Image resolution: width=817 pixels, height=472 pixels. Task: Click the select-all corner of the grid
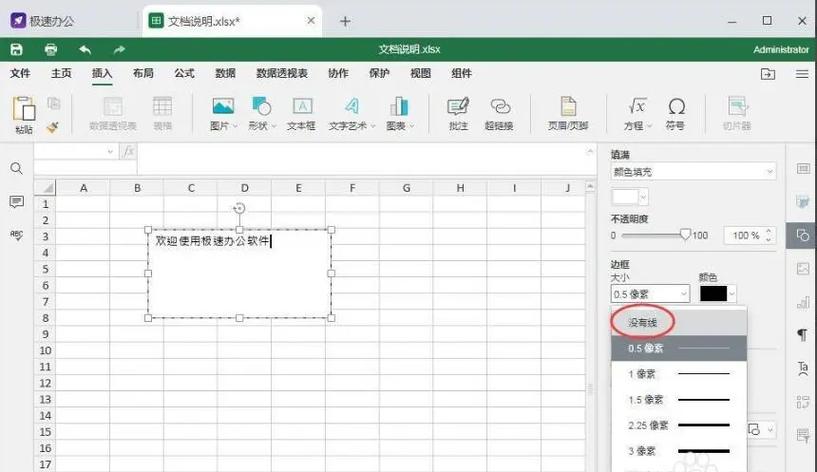[x=45, y=188]
